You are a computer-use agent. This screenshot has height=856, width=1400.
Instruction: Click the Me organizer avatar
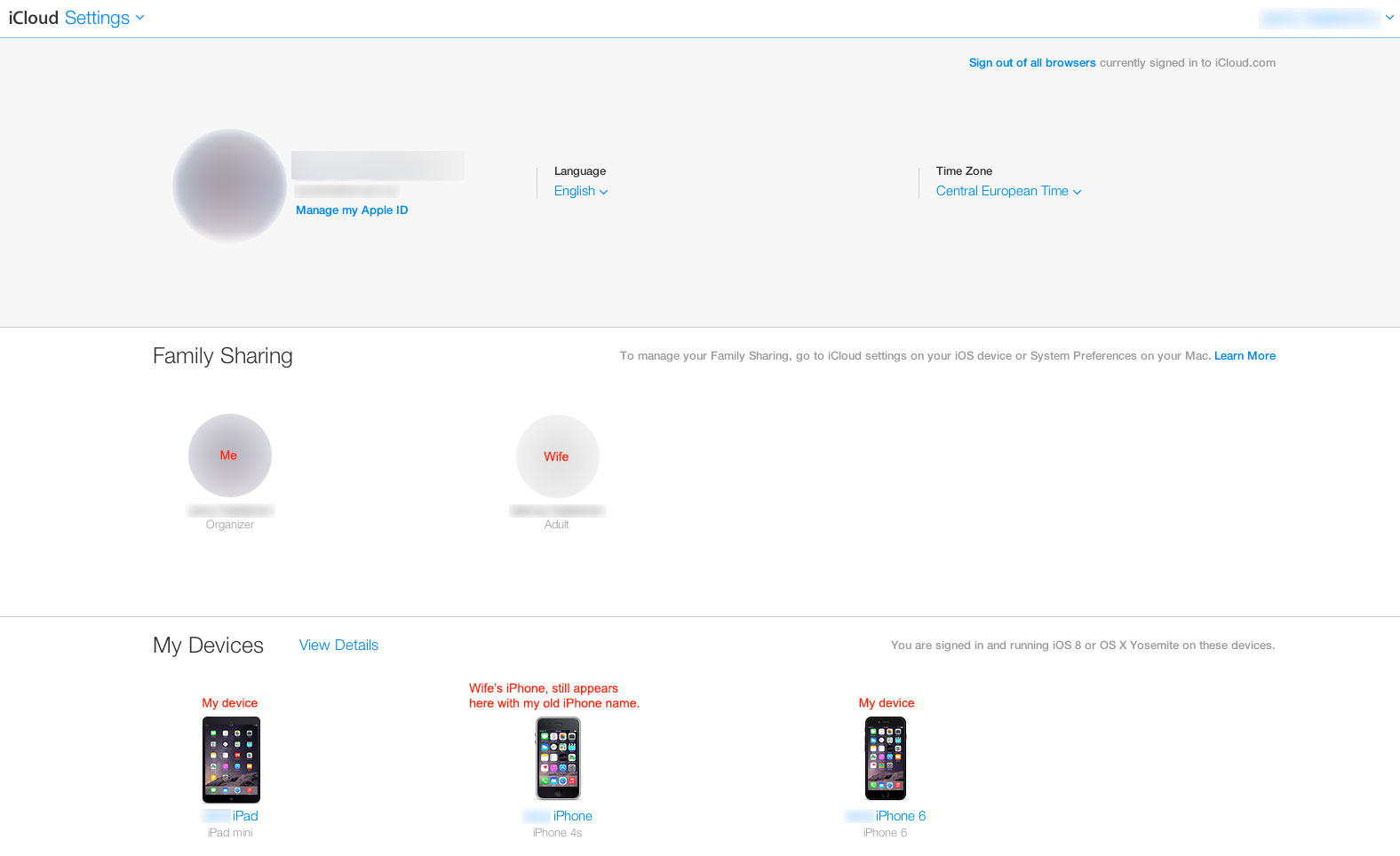[x=230, y=456]
